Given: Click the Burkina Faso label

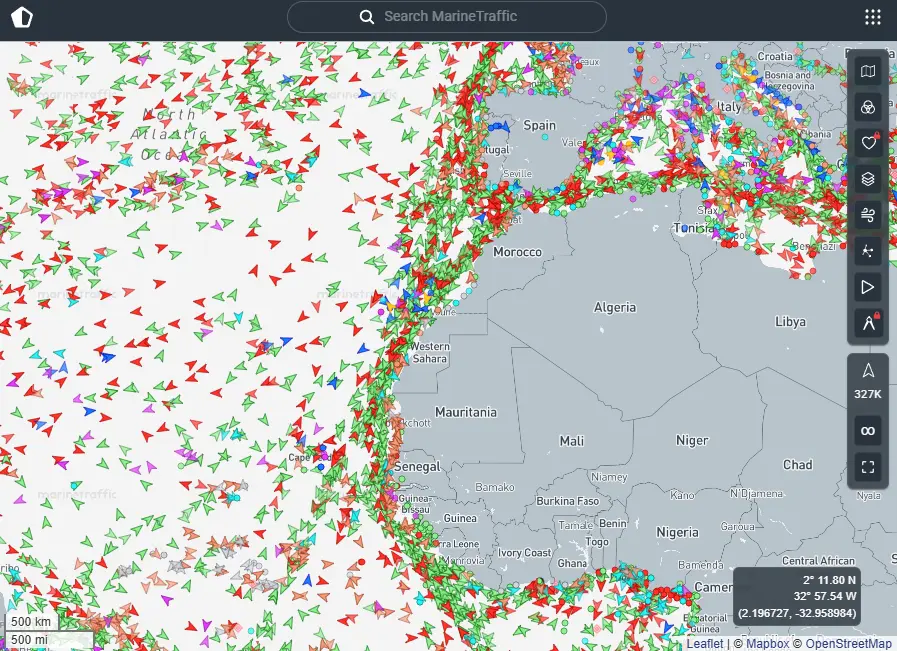Looking at the screenshot, I should point(567,501).
